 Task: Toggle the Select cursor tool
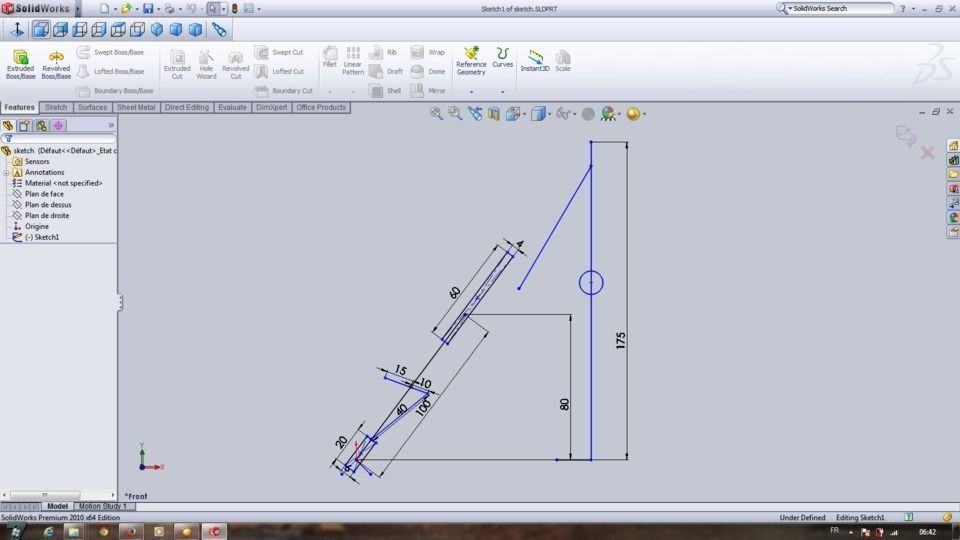(x=212, y=9)
